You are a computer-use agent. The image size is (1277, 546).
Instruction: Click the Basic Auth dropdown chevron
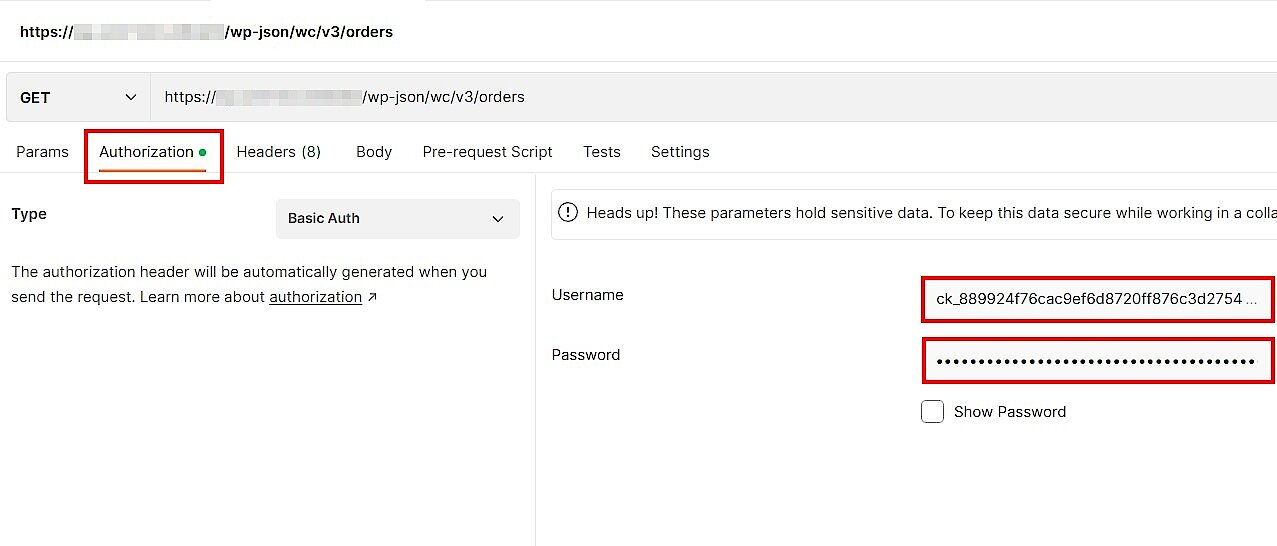pos(498,219)
